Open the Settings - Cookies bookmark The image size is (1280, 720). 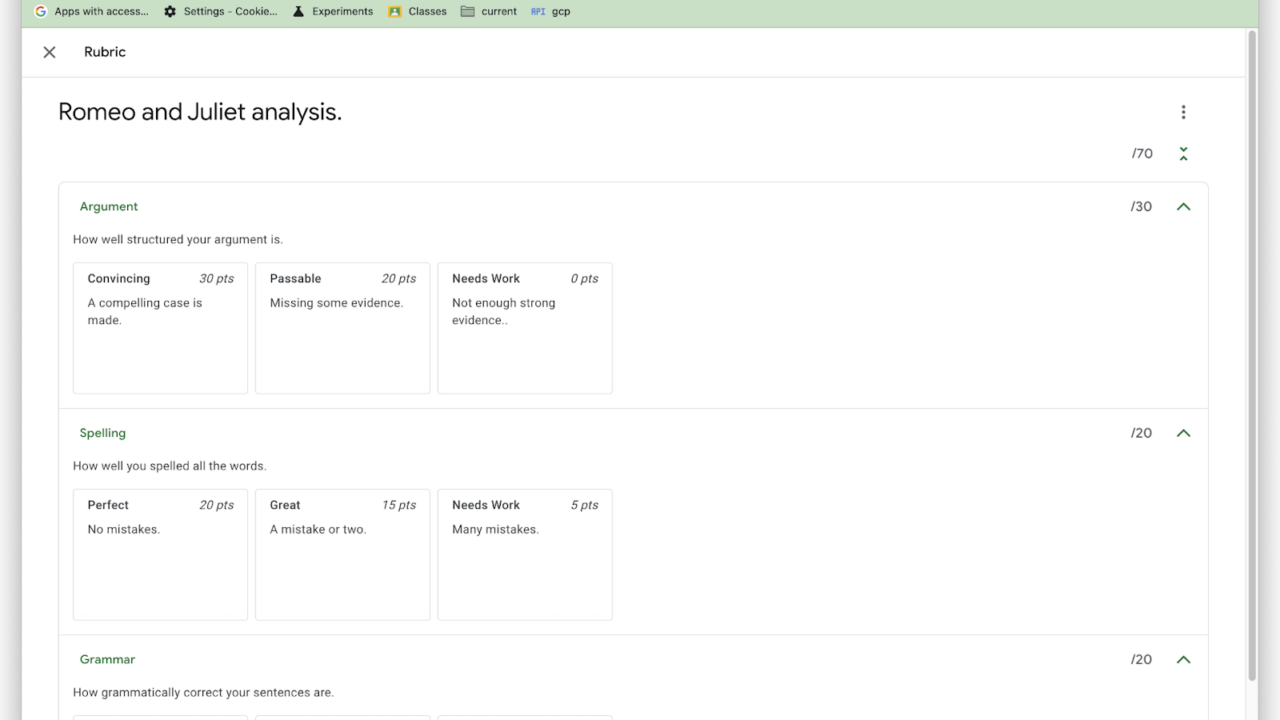coord(221,12)
